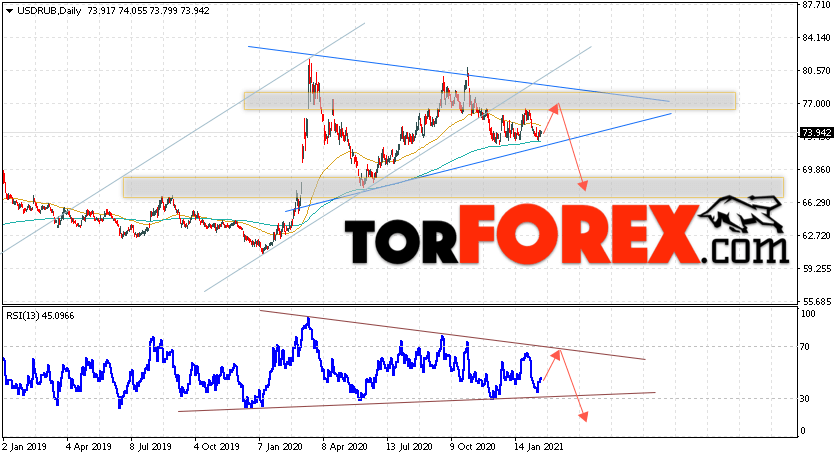The image size is (838, 458).
Task: Click the 14 Jan 2021 date label
Action: pyautogui.click(x=539, y=447)
